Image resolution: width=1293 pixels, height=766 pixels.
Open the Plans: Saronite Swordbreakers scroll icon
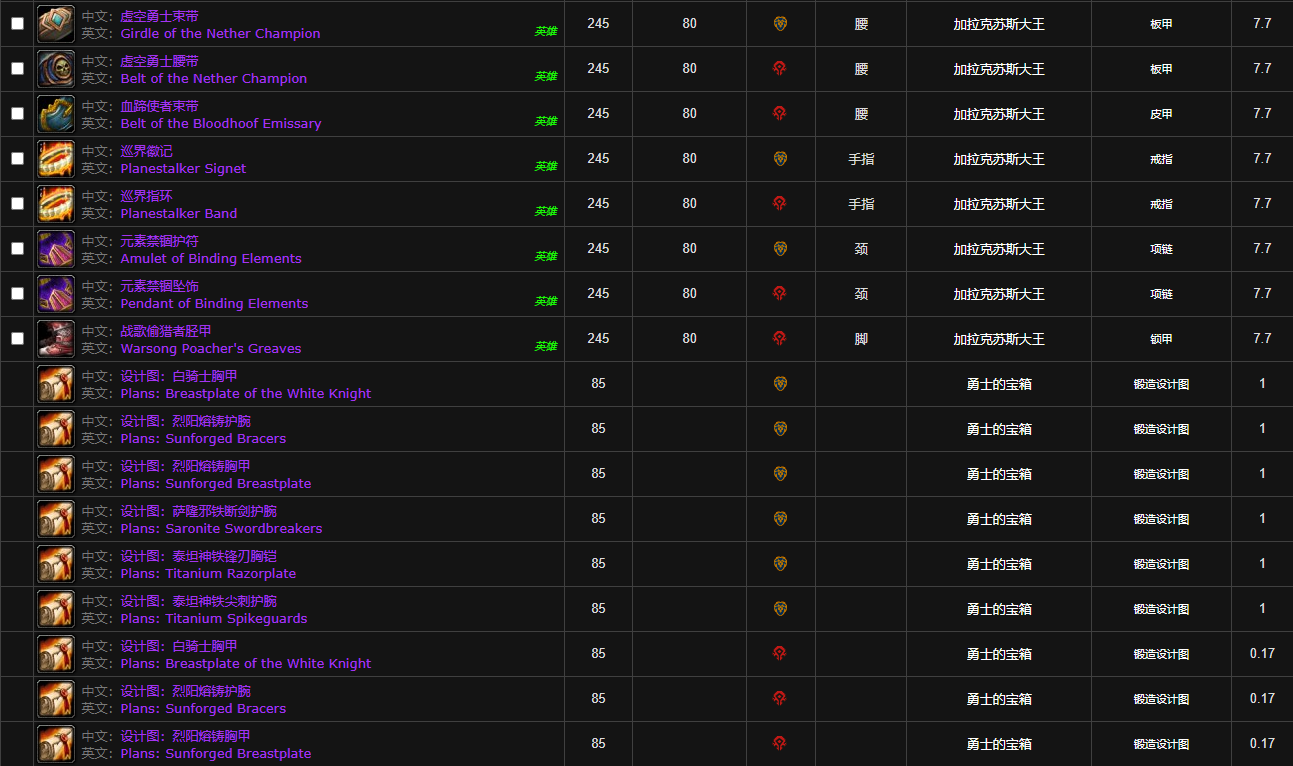(x=56, y=519)
